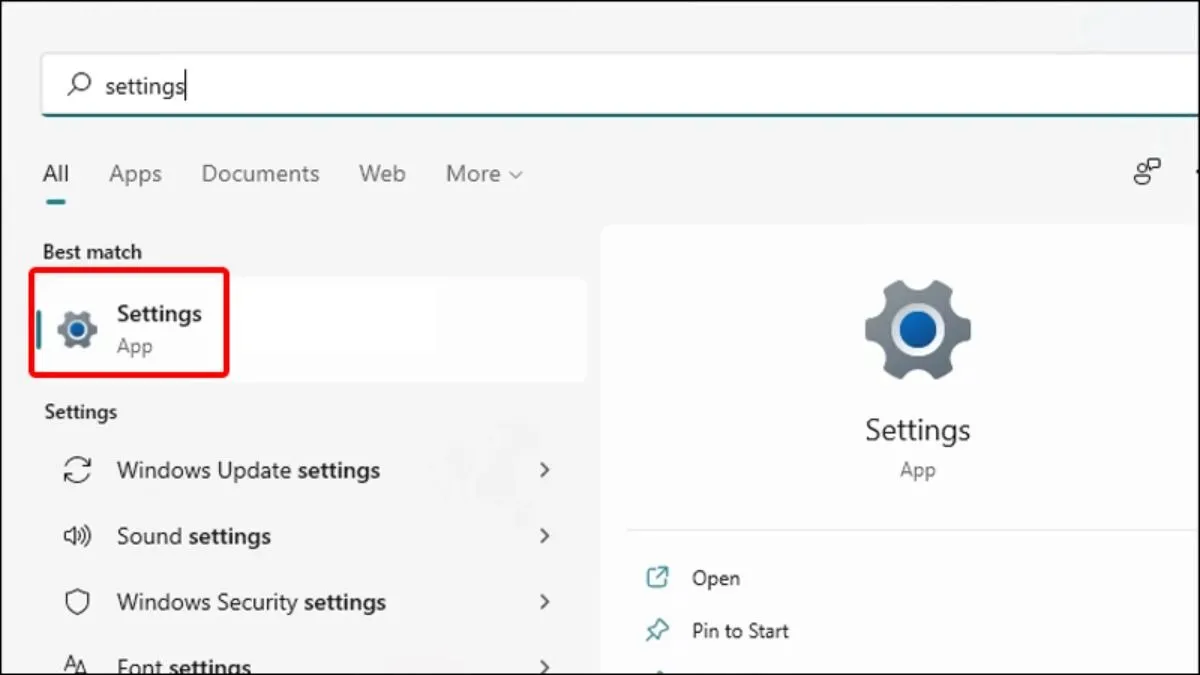Click the Sound settings speaker icon
Viewport: 1200px width, 675px height.
[x=77, y=536]
